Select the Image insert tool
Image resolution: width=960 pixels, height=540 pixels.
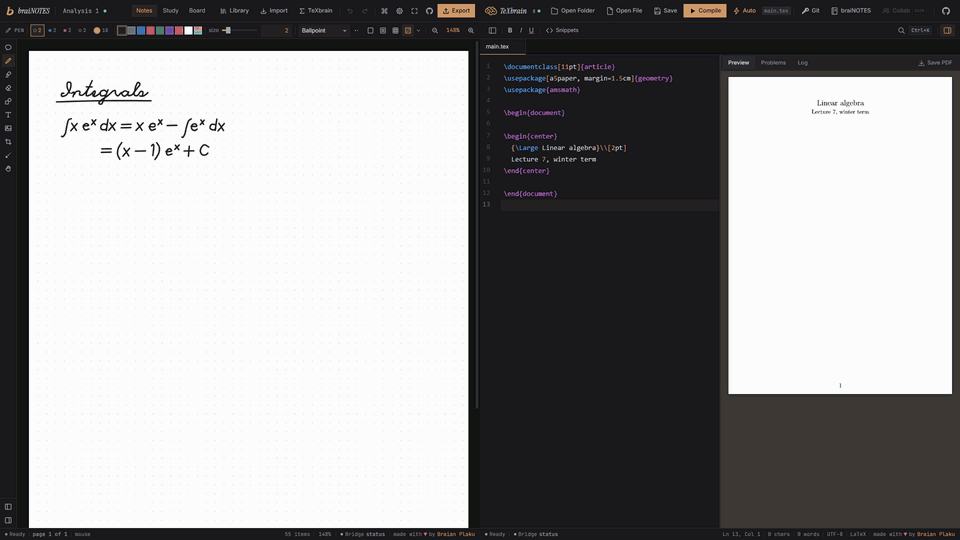click(8, 128)
